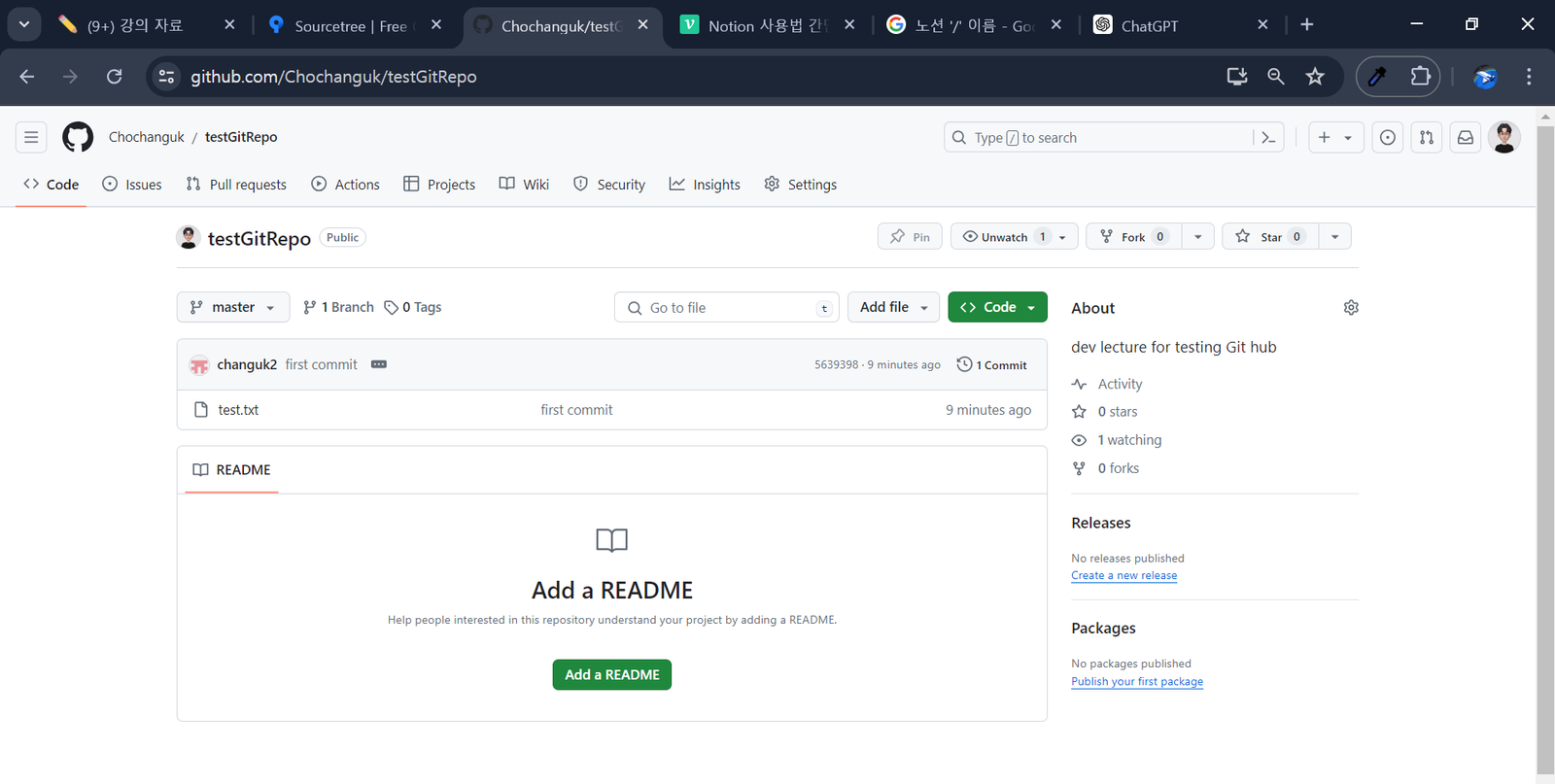The width and height of the screenshot is (1555, 784).
Task: View 0 stars link in About
Action: [x=1118, y=412]
